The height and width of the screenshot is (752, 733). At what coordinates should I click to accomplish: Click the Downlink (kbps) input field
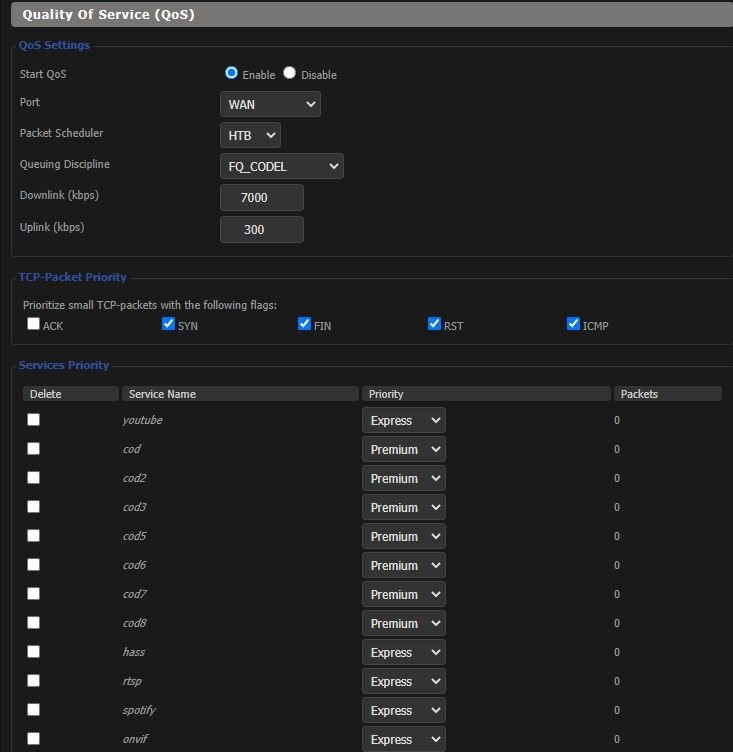pyautogui.click(x=261, y=198)
